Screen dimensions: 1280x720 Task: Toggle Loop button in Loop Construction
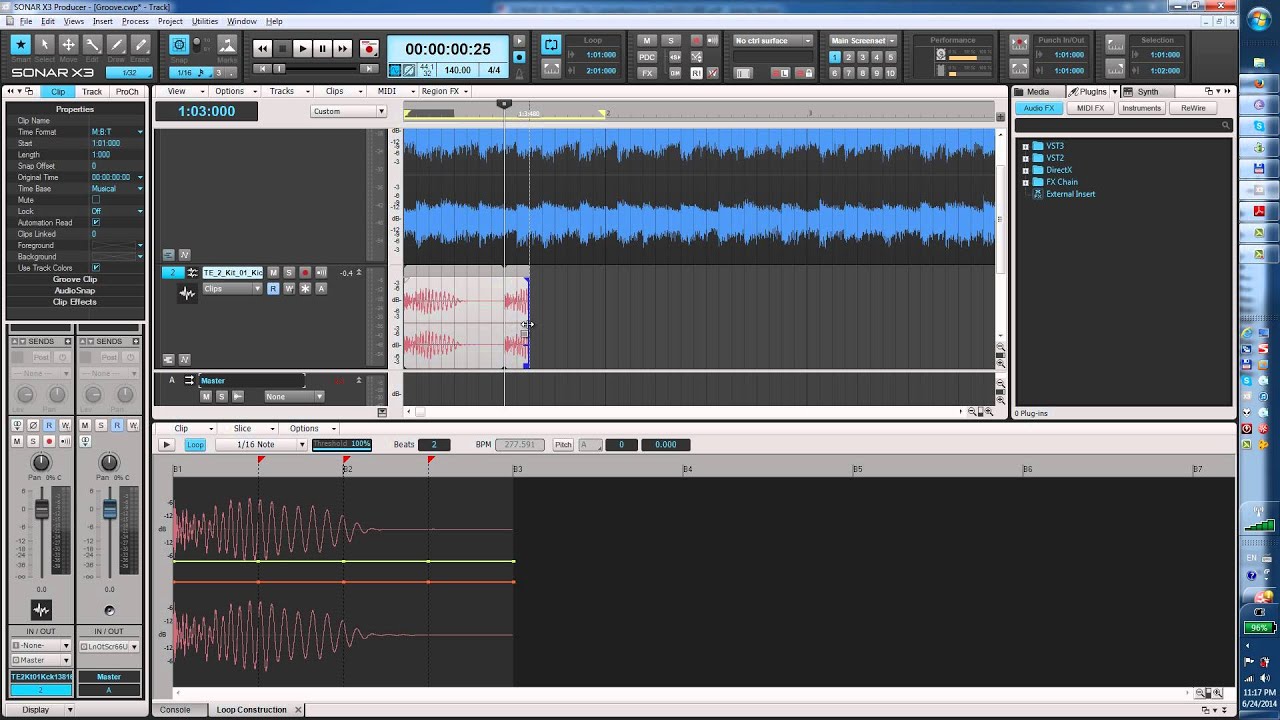click(x=195, y=444)
